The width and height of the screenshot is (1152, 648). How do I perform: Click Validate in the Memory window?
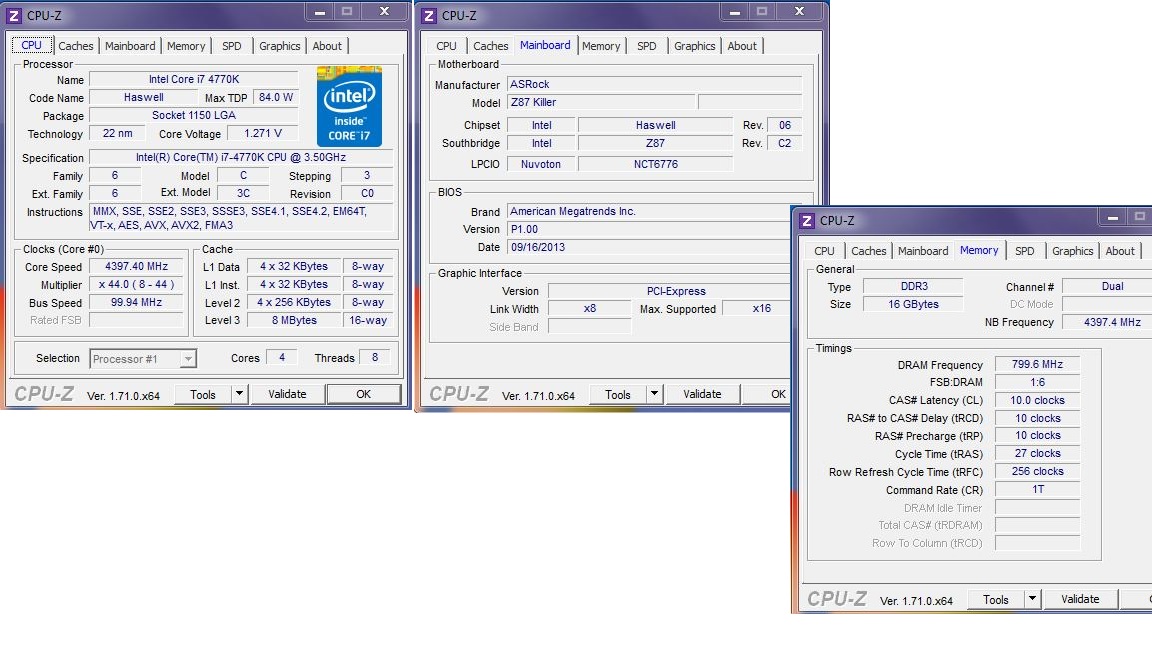[1080, 599]
